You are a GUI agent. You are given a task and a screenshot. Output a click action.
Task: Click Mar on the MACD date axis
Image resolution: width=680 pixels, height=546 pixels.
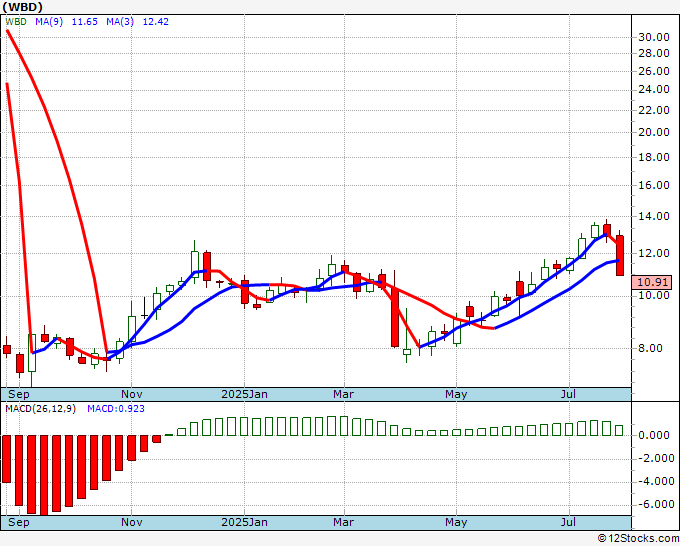(343, 522)
